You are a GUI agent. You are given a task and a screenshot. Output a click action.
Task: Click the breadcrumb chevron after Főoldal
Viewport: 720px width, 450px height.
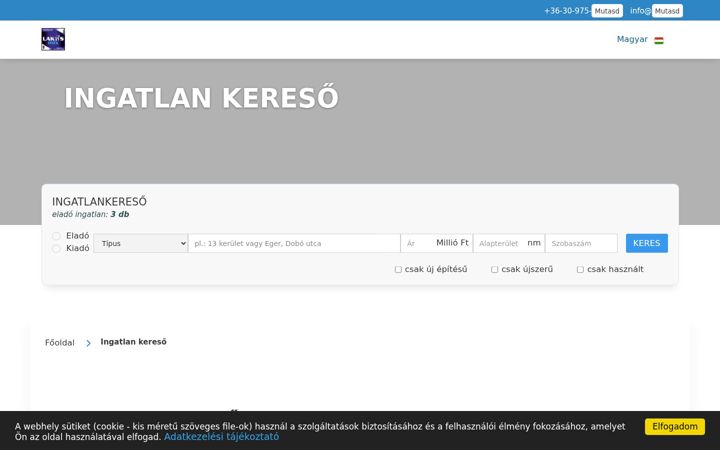[x=88, y=343]
